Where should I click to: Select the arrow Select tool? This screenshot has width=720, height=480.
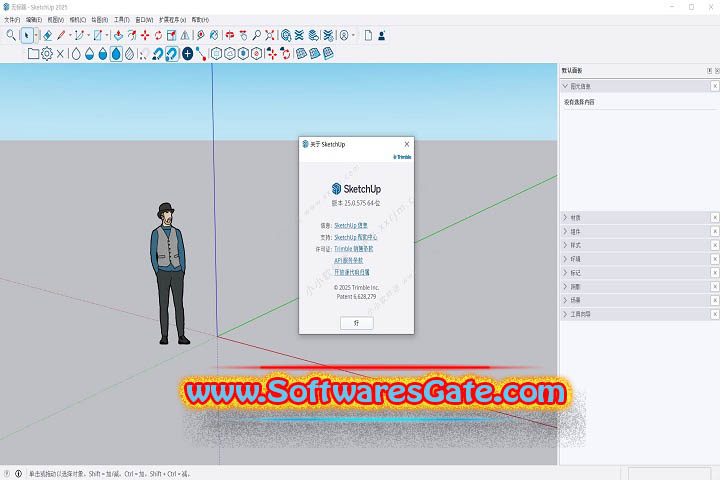pyautogui.click(x=27, y=35)
